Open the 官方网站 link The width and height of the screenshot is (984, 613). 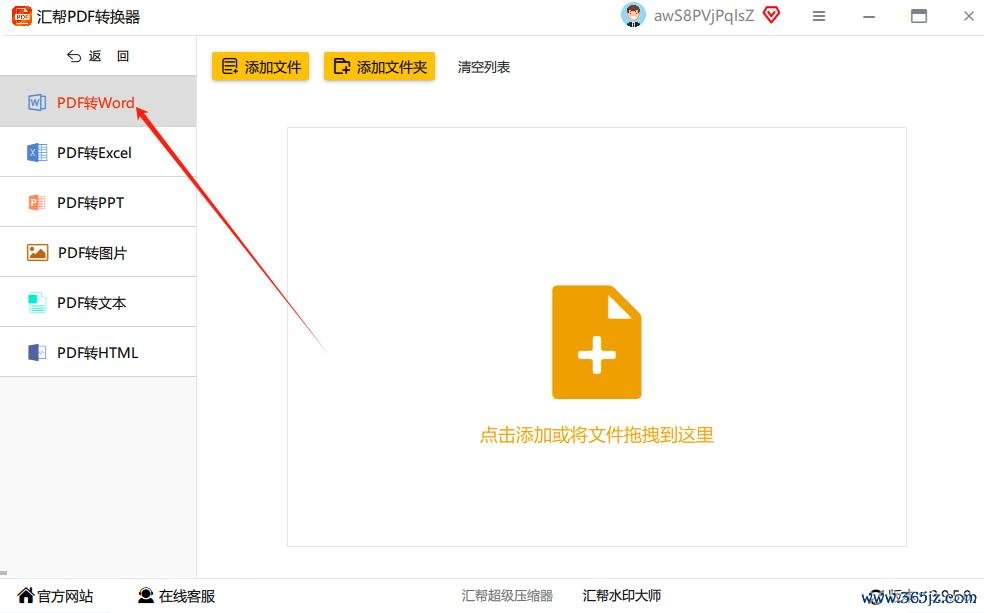coord(55,595)
